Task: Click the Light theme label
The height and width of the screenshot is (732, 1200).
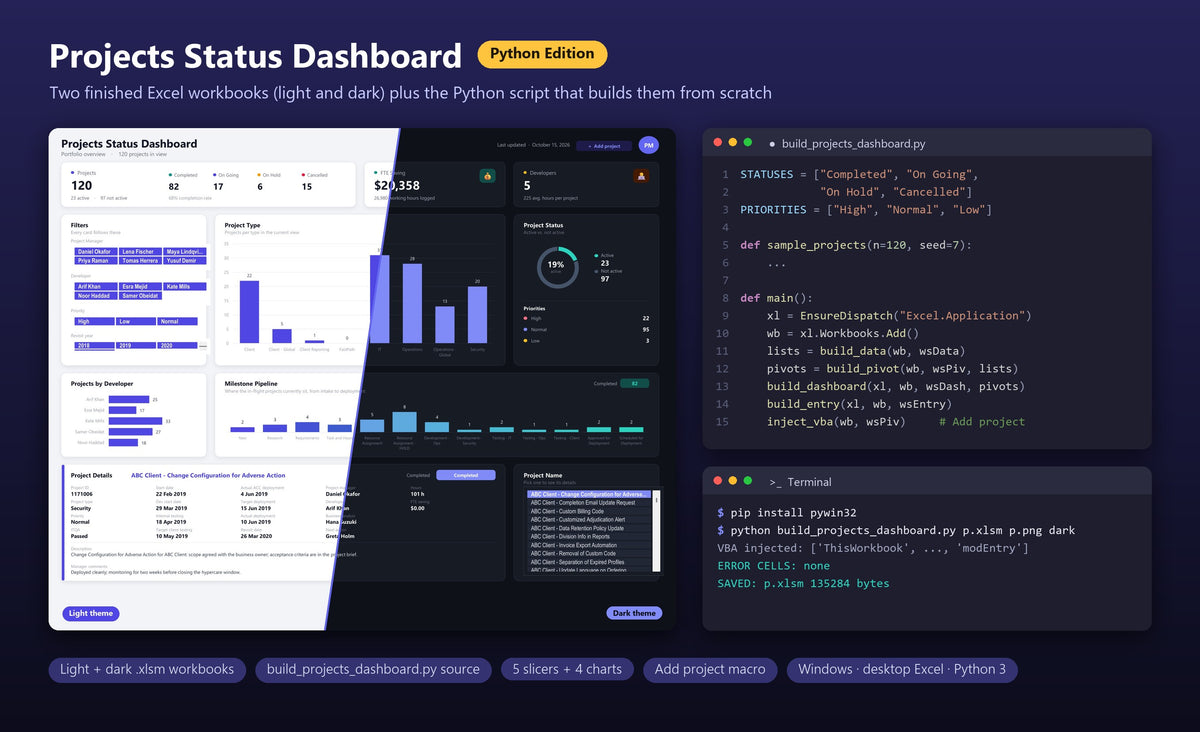Action: (x=90, y=613)
